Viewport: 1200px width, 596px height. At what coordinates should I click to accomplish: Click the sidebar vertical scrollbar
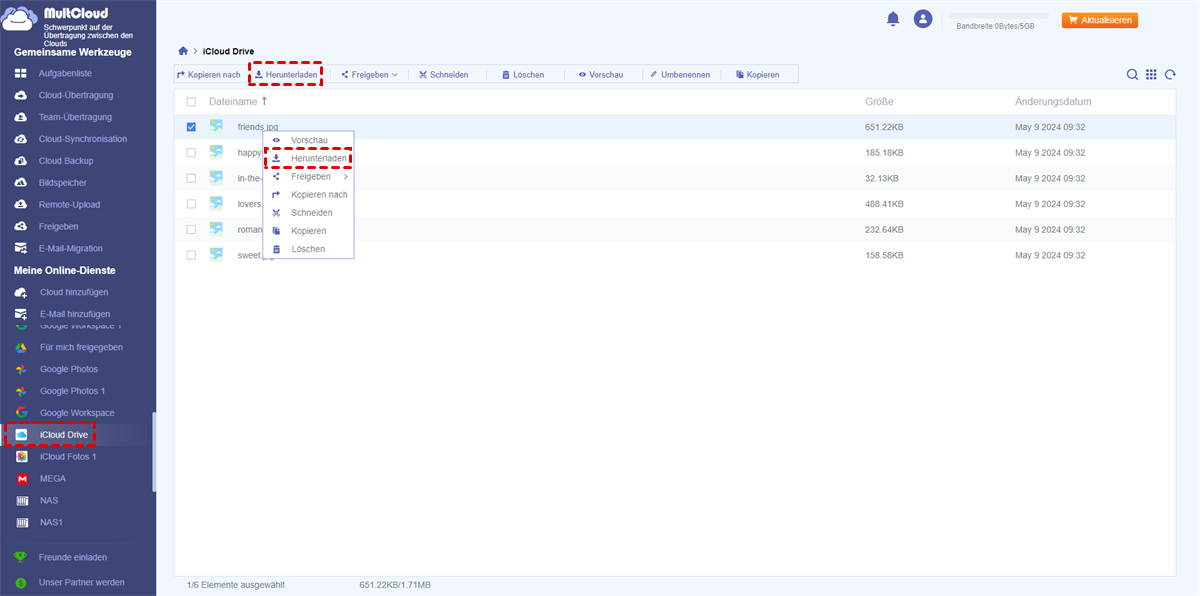153,452
